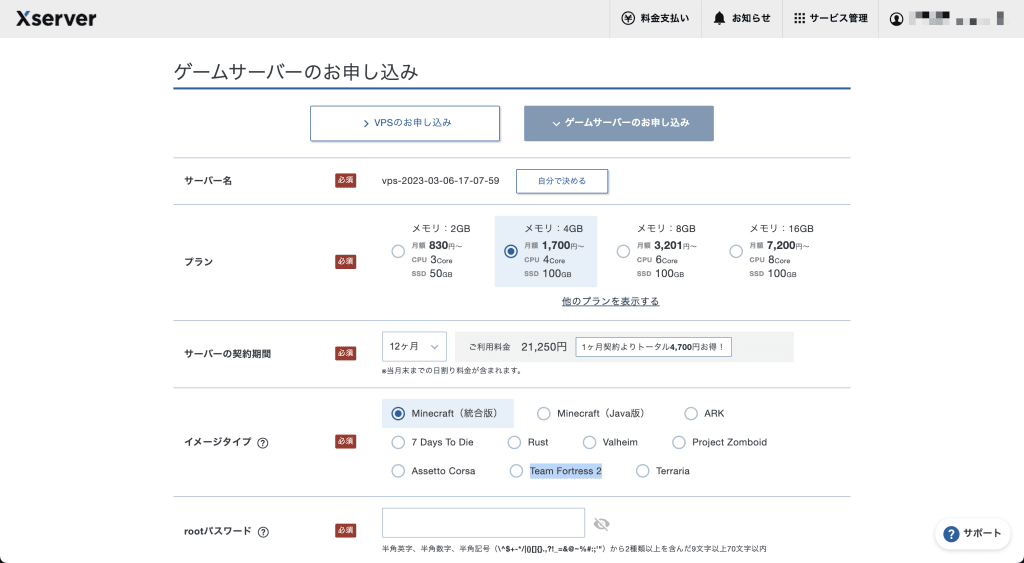This screenshot has width=1024, height=563.
Task: Switch to VPSのお申し込み tab
Action: (405, 123)
